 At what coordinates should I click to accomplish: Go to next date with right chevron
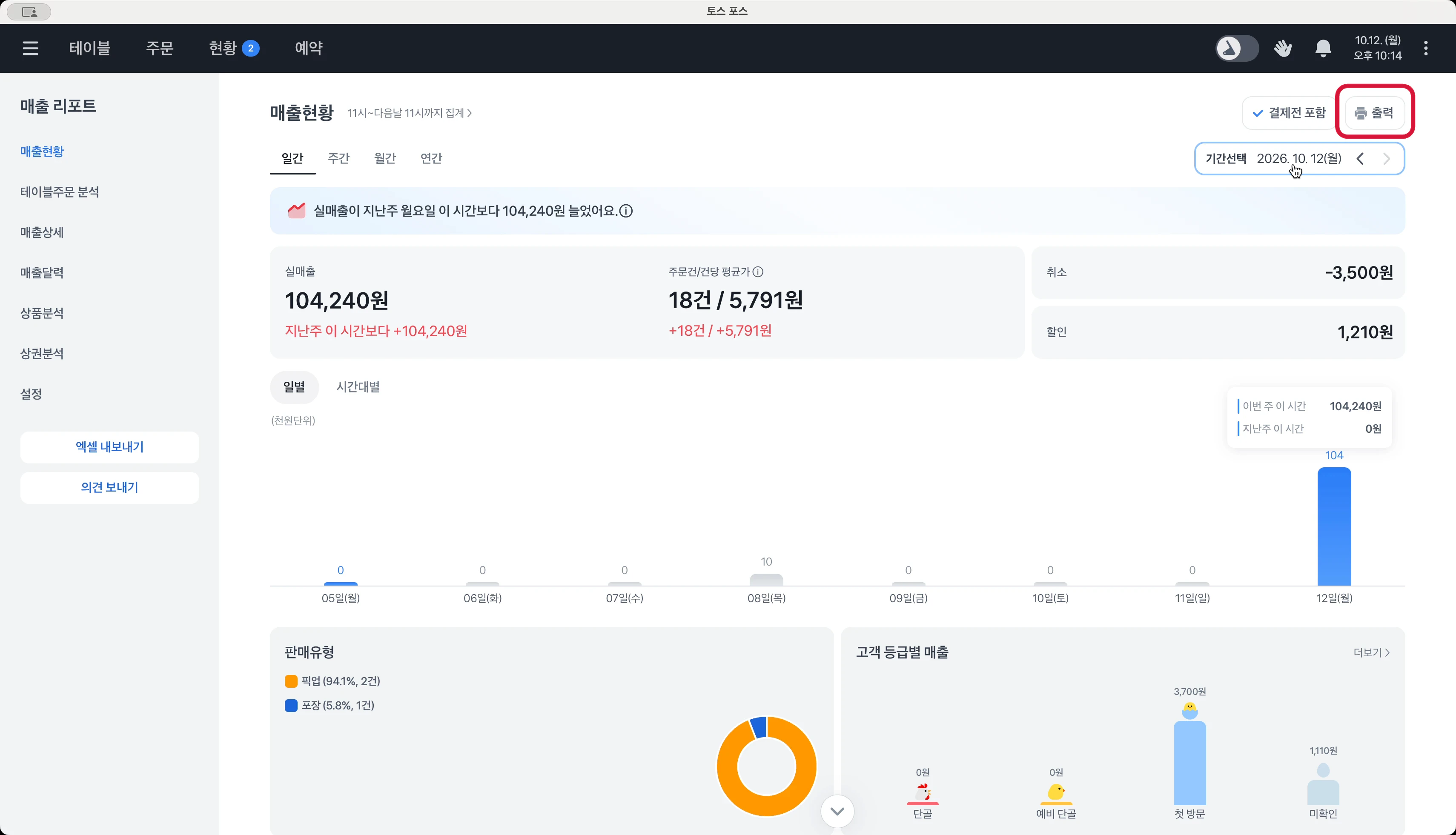[x=1387, y=159]
